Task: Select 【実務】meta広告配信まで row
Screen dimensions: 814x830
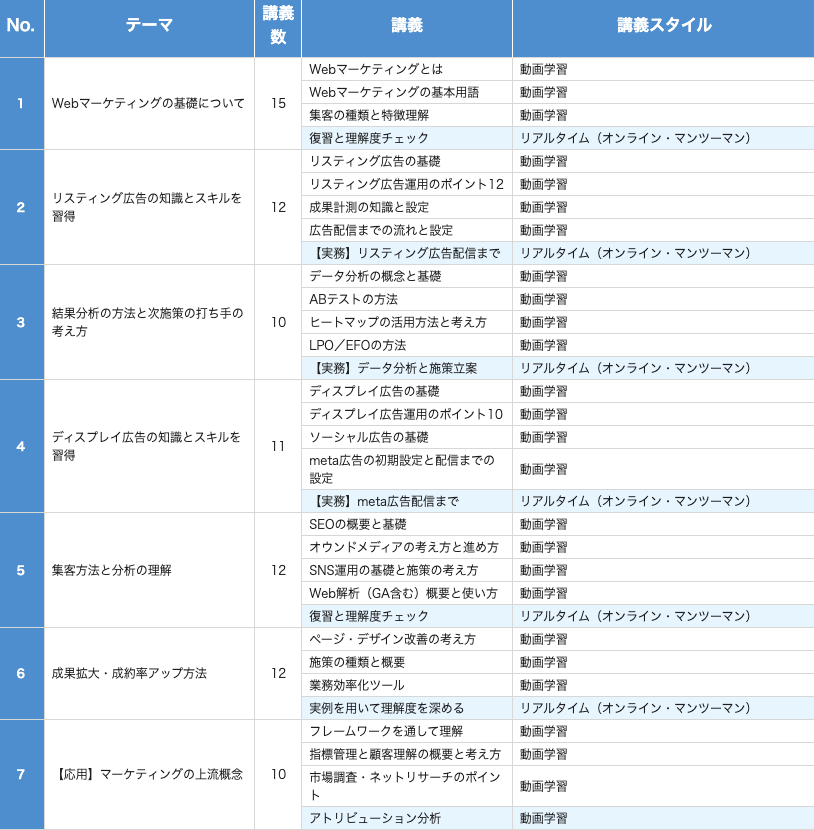Action: 558,501
